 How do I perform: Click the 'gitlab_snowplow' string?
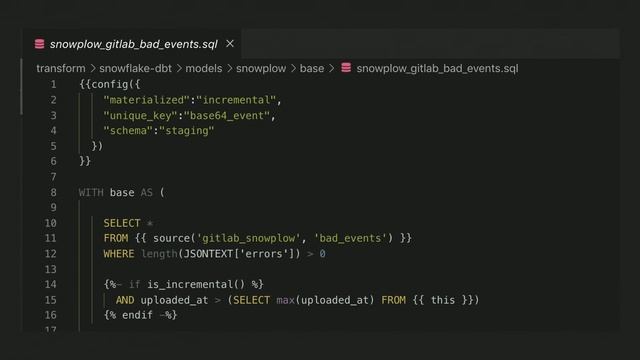coord(249,238)
